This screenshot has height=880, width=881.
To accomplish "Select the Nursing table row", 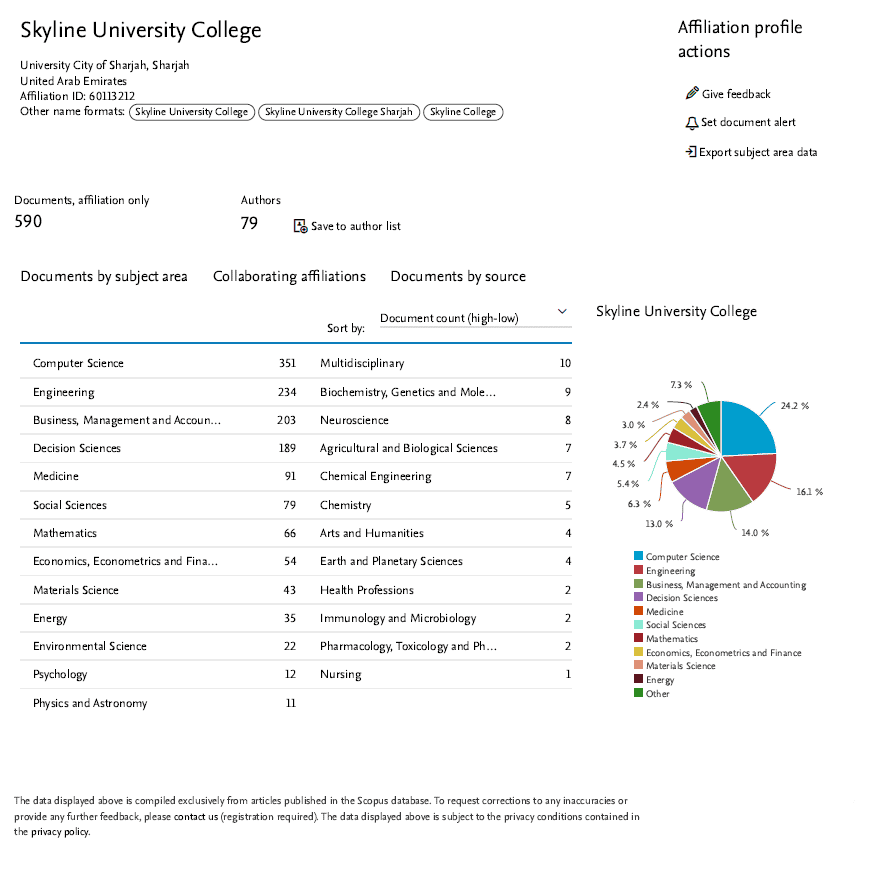I will 446,674.
